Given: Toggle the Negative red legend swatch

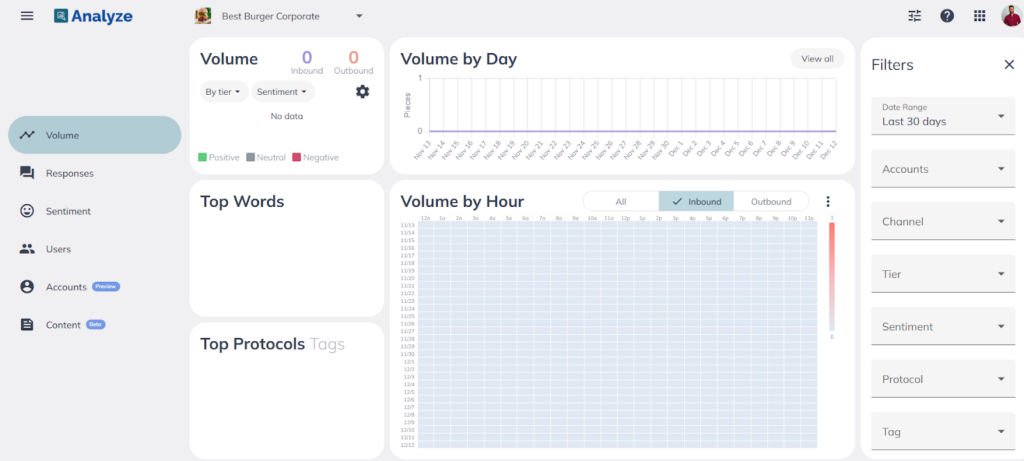Looking at the screenshot, I should 296,157.
